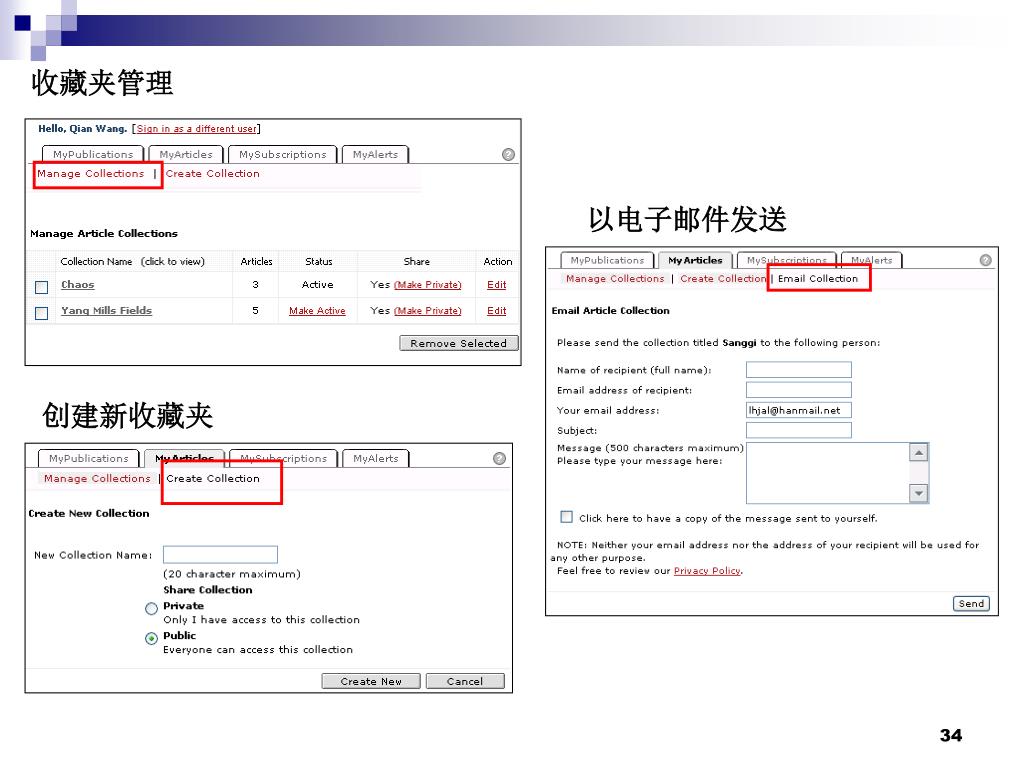Click help icon in Manage Collections panel
The image size is (1024, 768).
point(508,154)
